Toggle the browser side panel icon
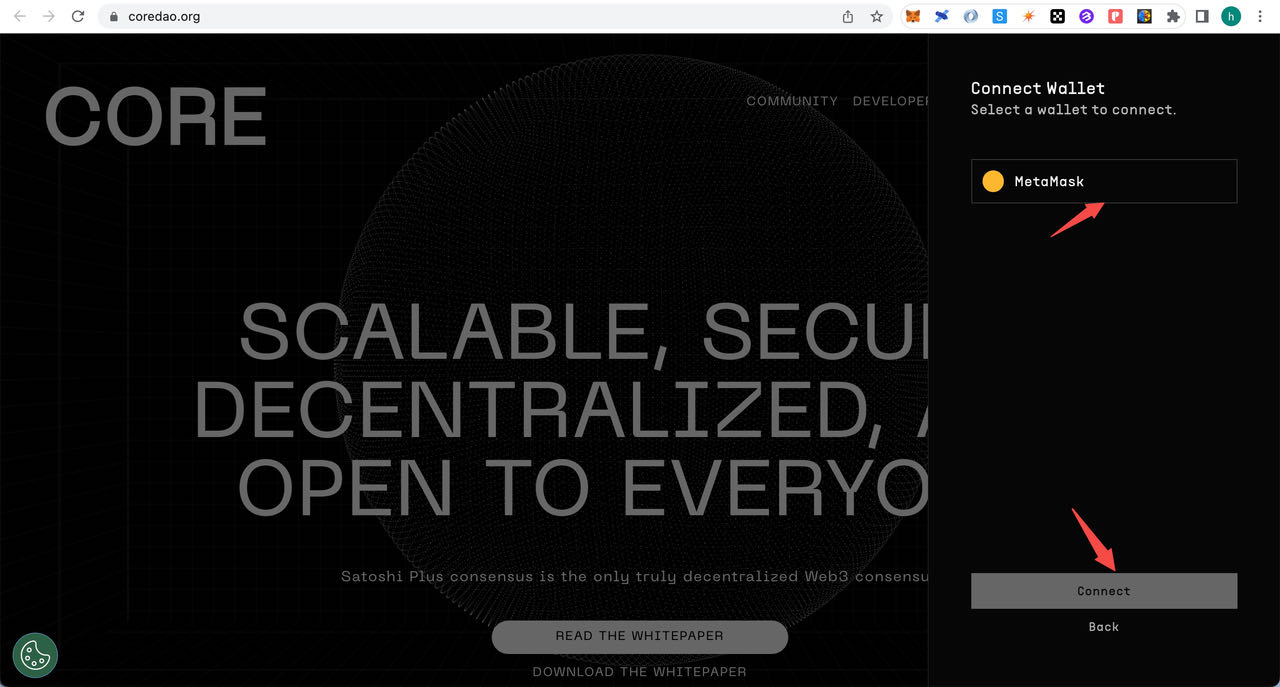The width and height of the screenshot is (1280, 687). click(1202, 16)
